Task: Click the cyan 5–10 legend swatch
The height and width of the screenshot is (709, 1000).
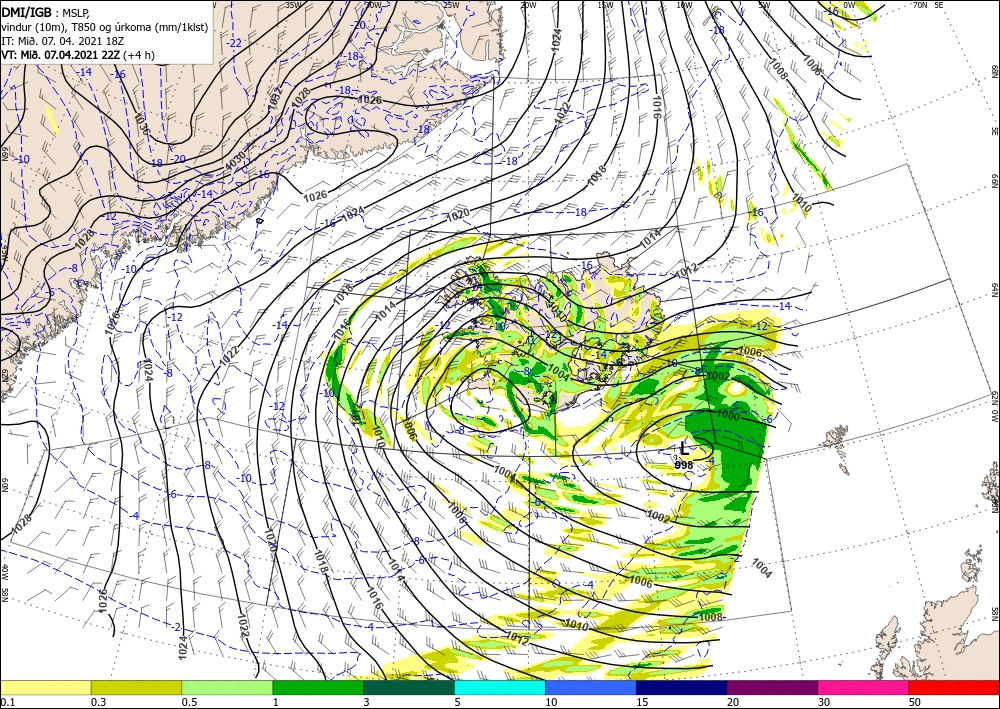Action: tap(499, 687)
